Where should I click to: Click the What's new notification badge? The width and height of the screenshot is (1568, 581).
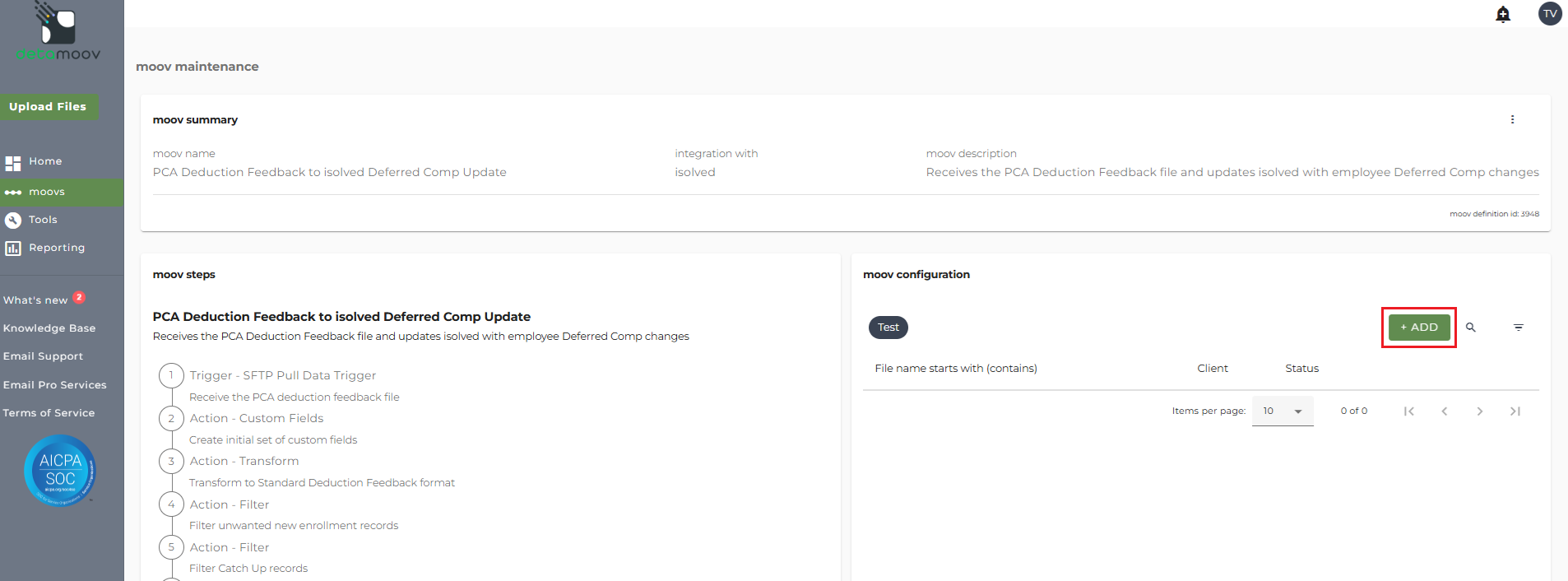(x=79, y=297)
